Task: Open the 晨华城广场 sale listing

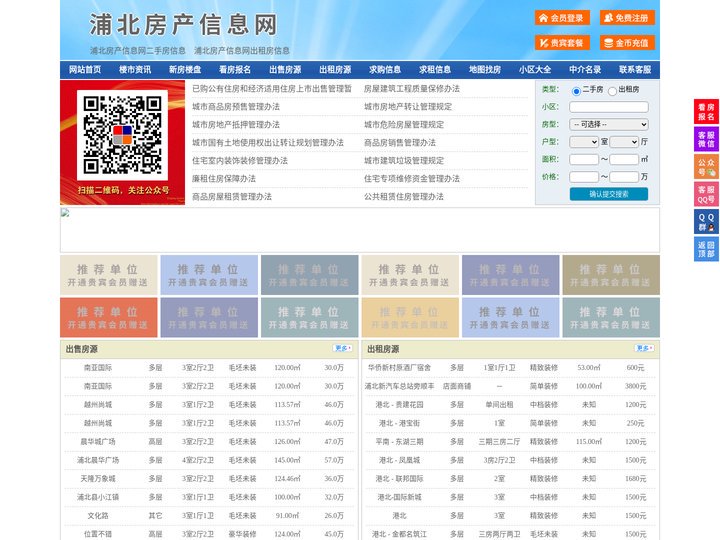Action: [98, 442]
